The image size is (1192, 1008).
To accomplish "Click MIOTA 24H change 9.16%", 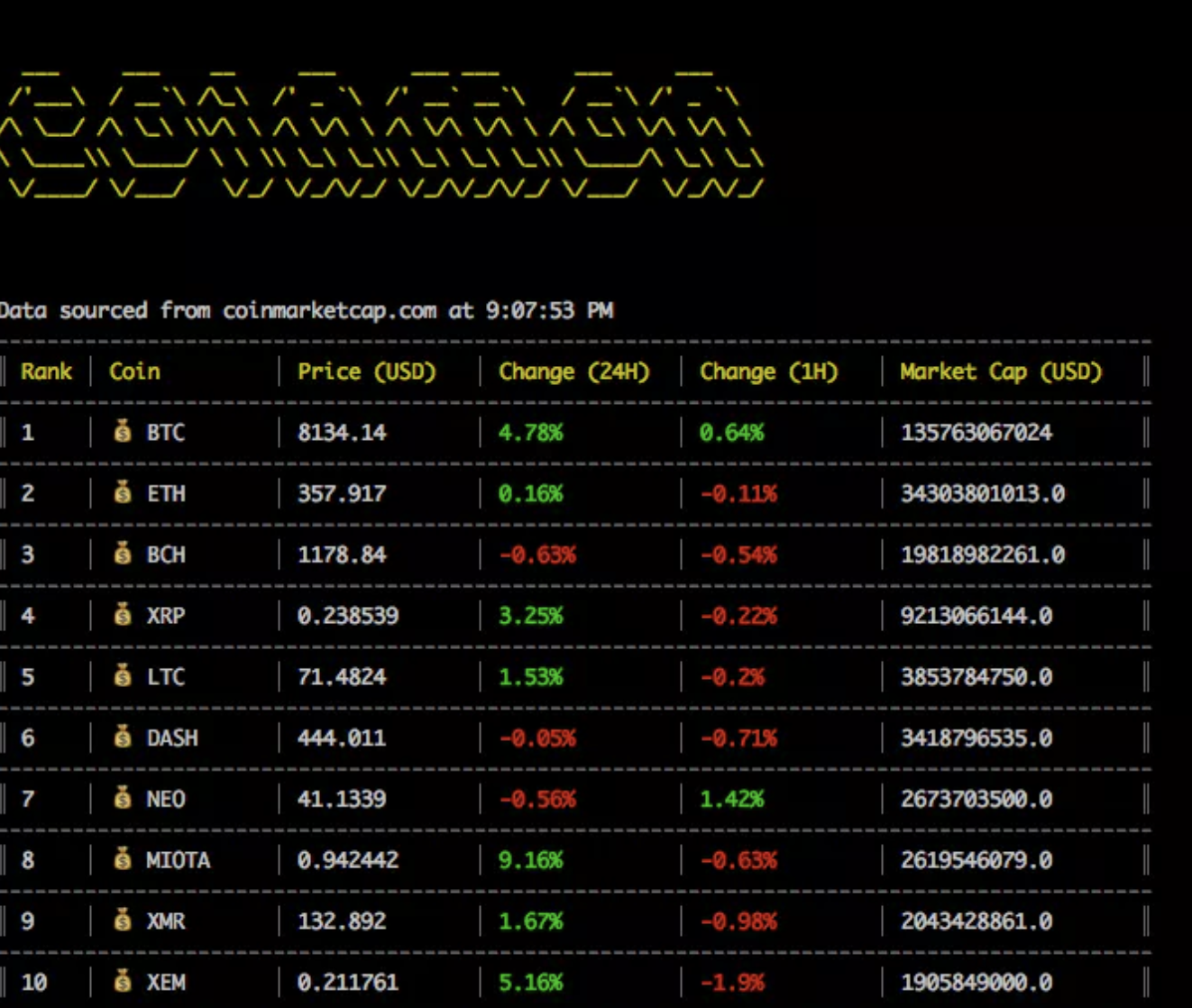I will [x=530, y=860].
